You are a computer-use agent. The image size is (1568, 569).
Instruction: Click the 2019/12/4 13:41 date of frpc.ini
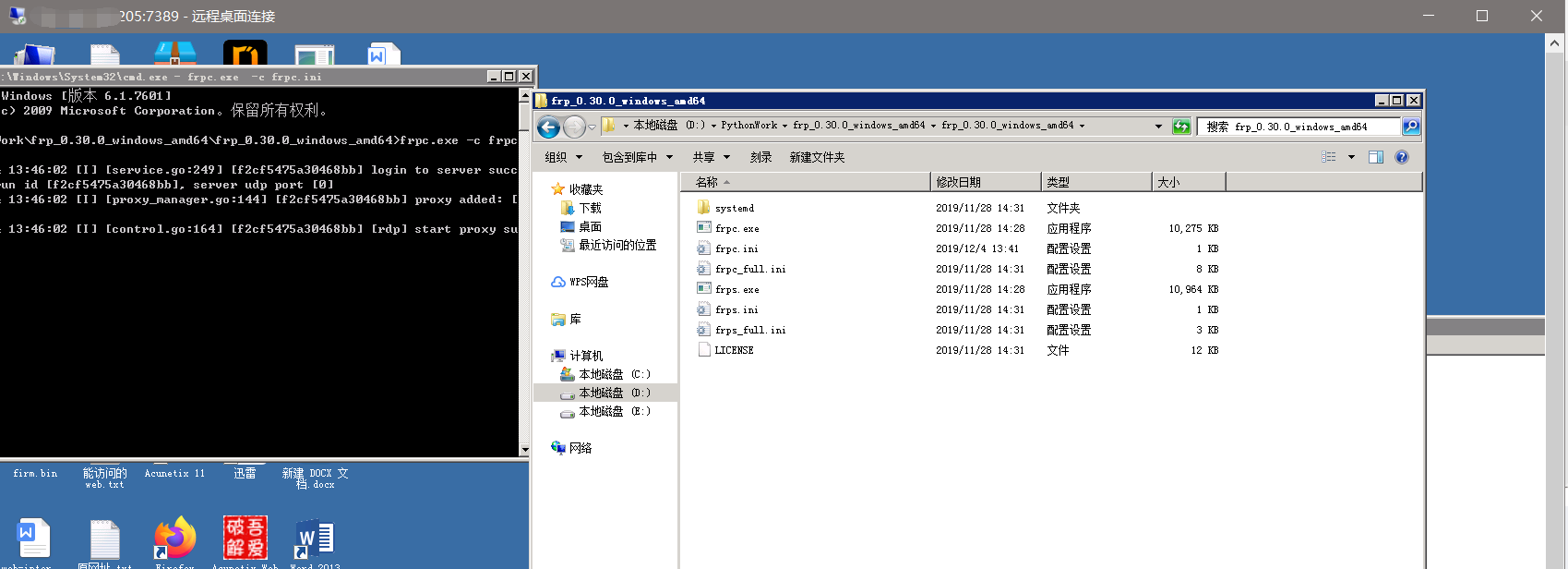pos(977,248)
